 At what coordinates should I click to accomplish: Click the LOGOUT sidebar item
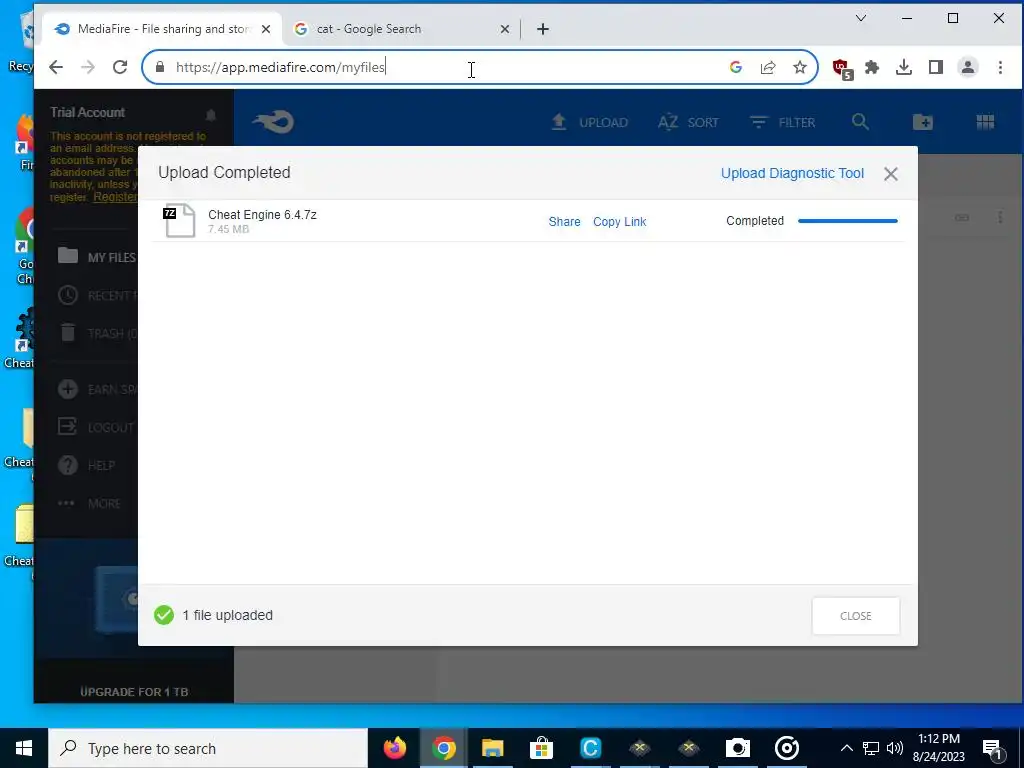(x=96, y=427)
